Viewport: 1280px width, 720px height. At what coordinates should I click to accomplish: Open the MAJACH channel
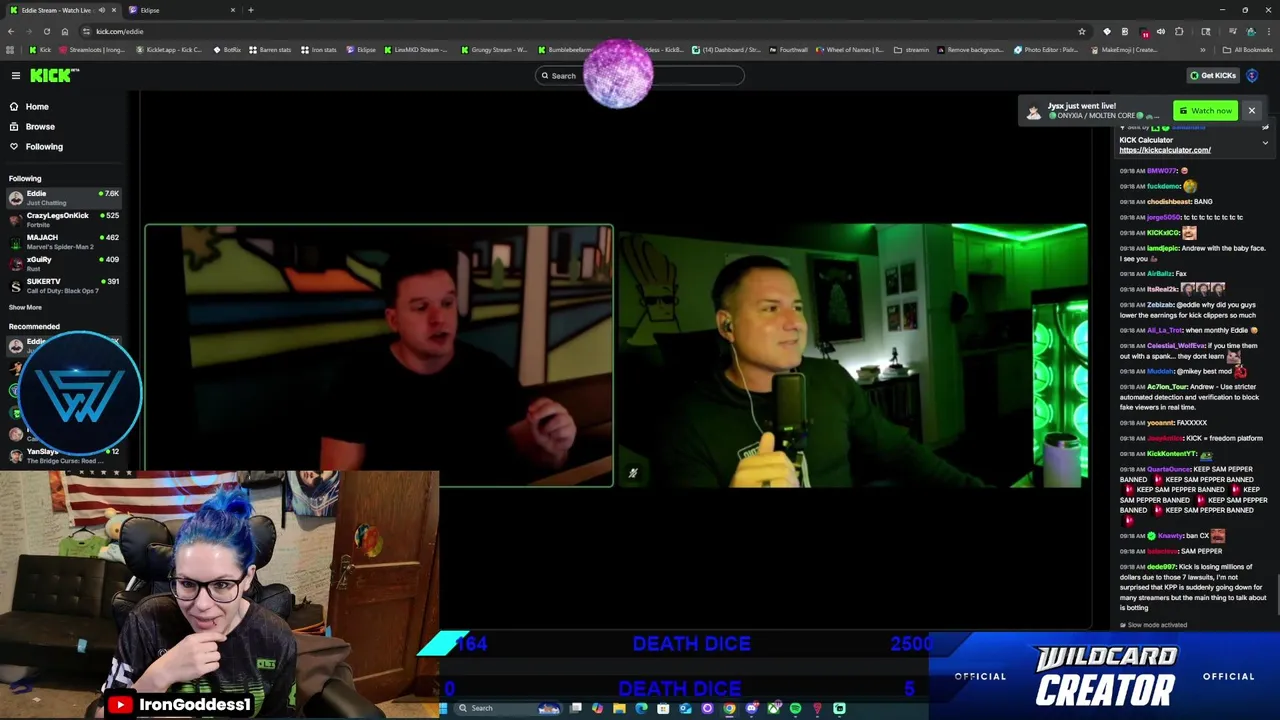pos(64,241)
